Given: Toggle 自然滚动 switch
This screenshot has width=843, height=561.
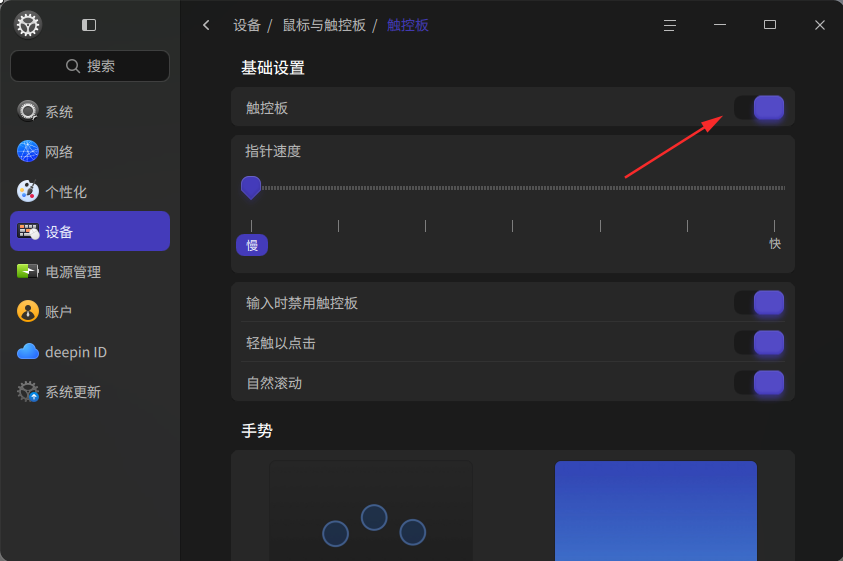Looking at the screenshot, I should coord(759,383).
